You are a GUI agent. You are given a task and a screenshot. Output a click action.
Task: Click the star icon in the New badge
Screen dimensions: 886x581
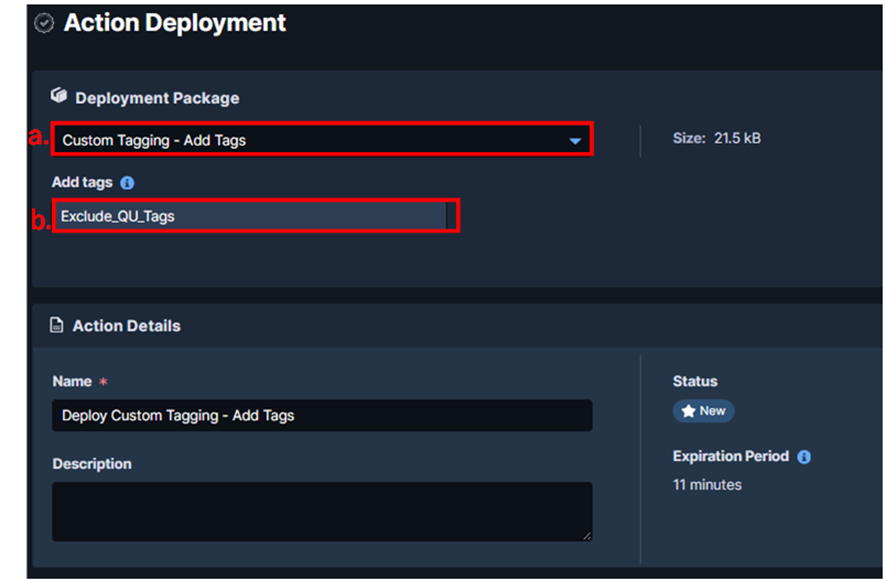tap(688, 411)
